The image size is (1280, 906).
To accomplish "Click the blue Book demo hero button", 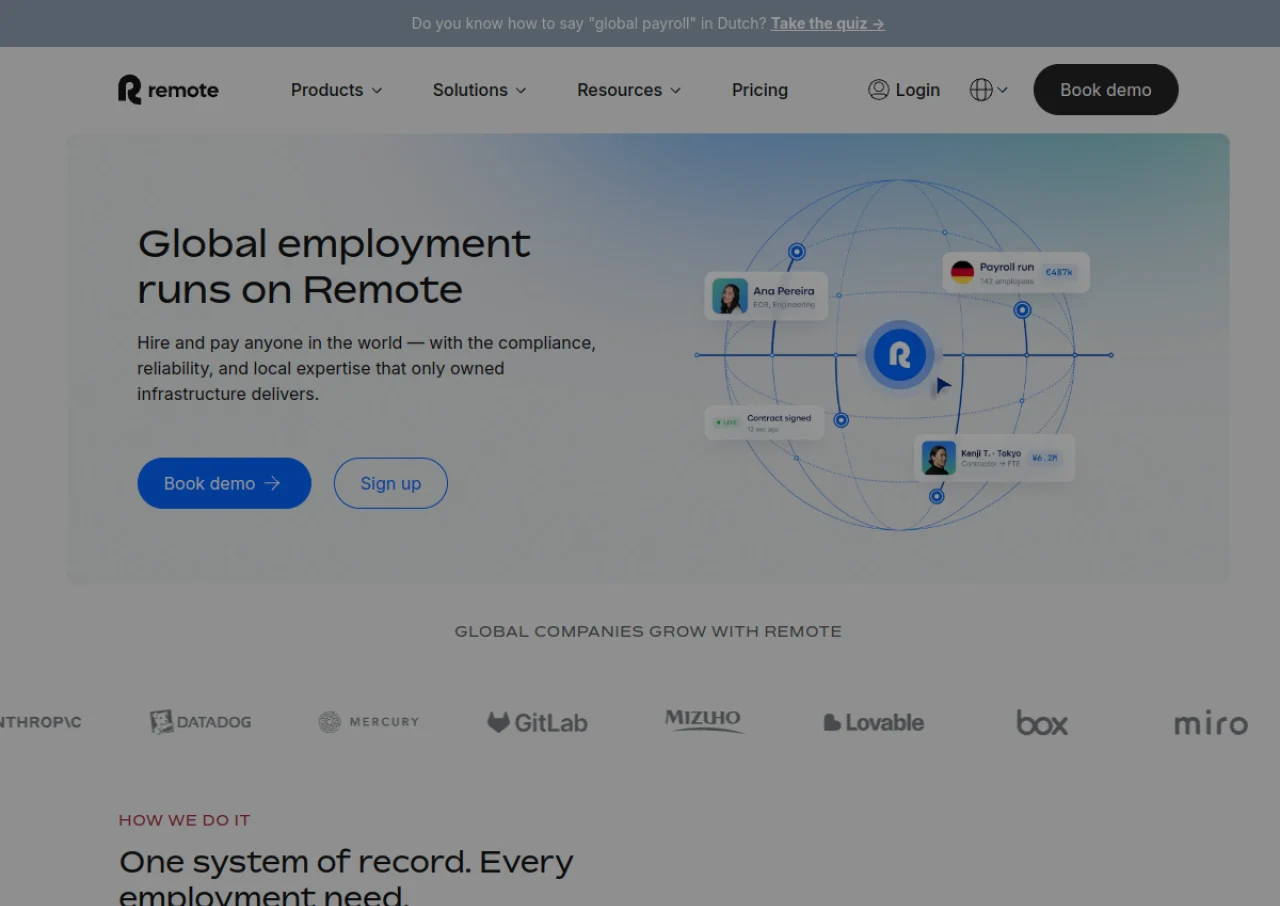I will pos(224,483).
